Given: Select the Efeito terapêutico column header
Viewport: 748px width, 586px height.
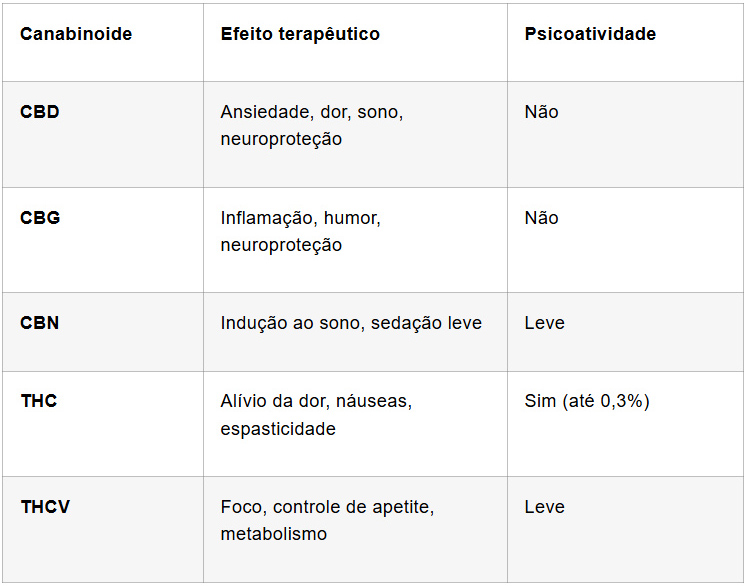Looking at the screenshot, I should click(300, 34).
